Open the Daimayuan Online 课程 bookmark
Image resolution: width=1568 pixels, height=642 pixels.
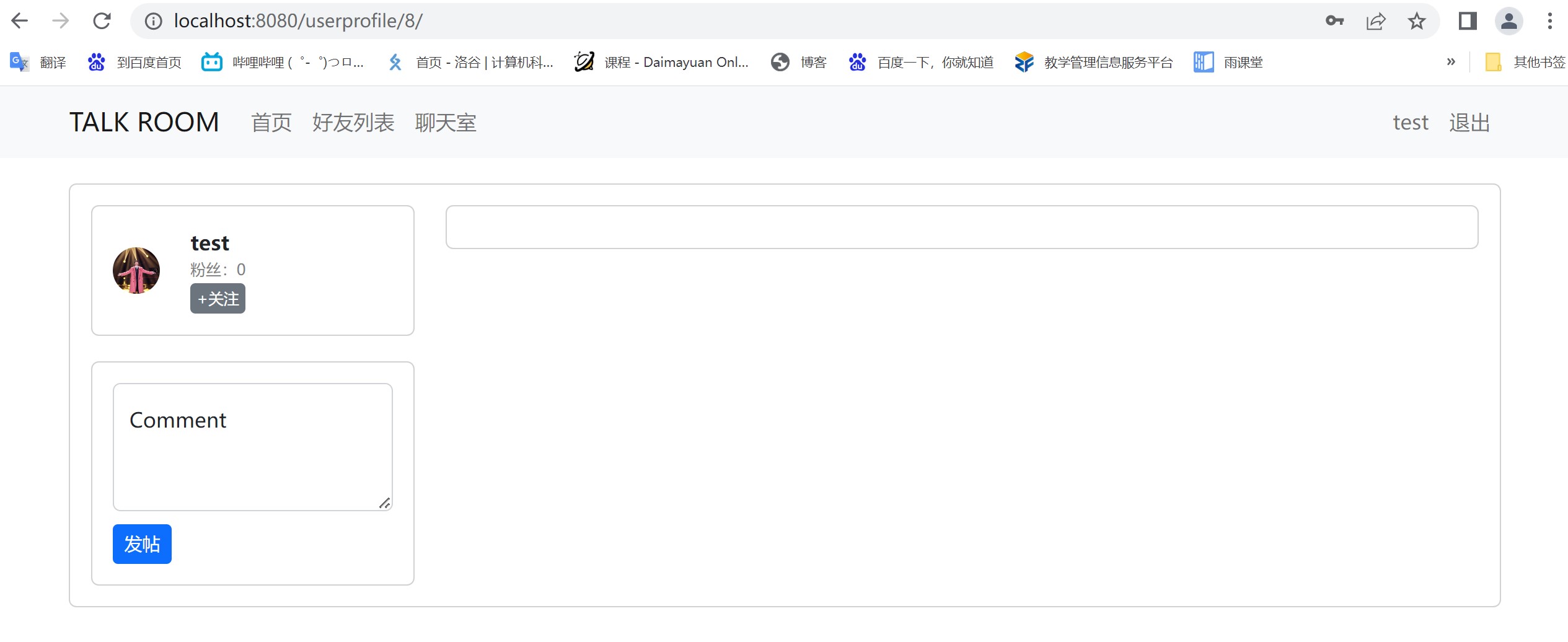[583, 61]
